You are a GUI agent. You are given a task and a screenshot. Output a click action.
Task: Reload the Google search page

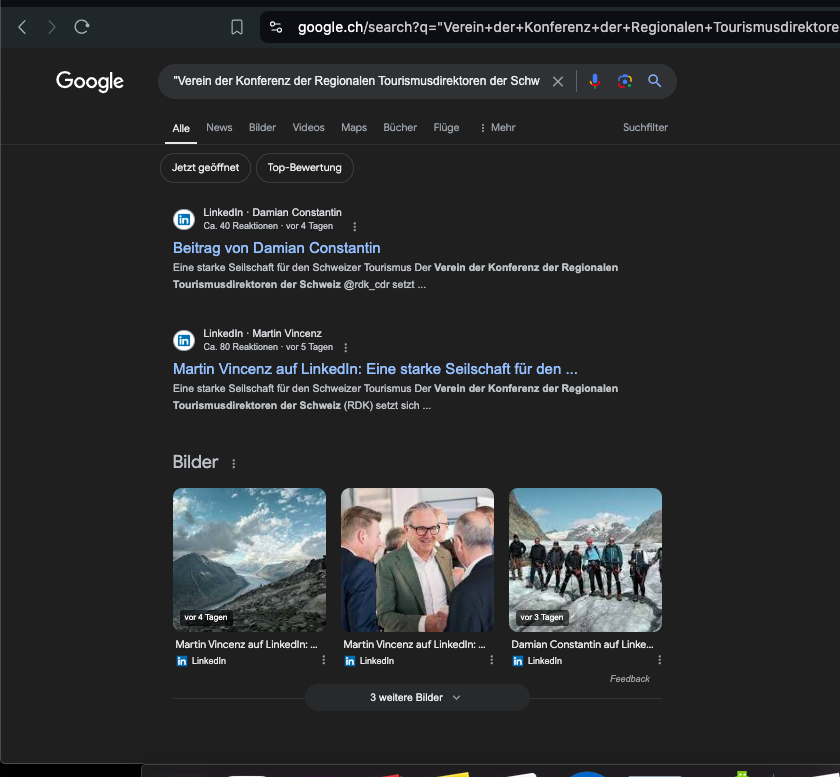81,27
